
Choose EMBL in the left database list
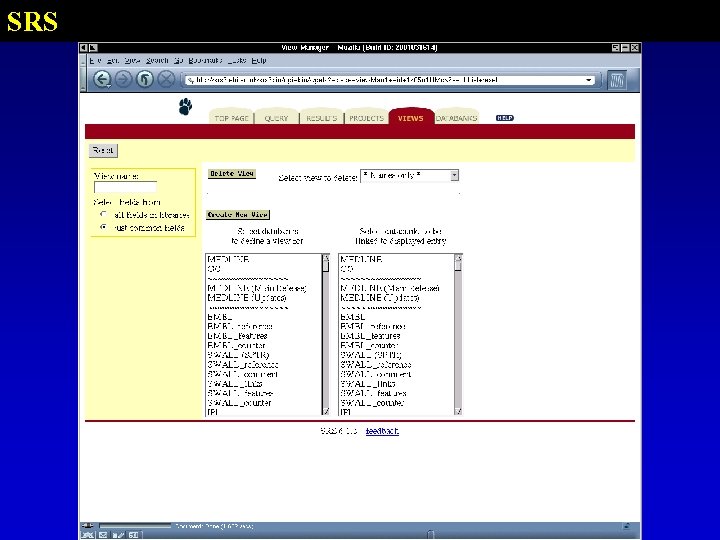(x=220, y=317)
